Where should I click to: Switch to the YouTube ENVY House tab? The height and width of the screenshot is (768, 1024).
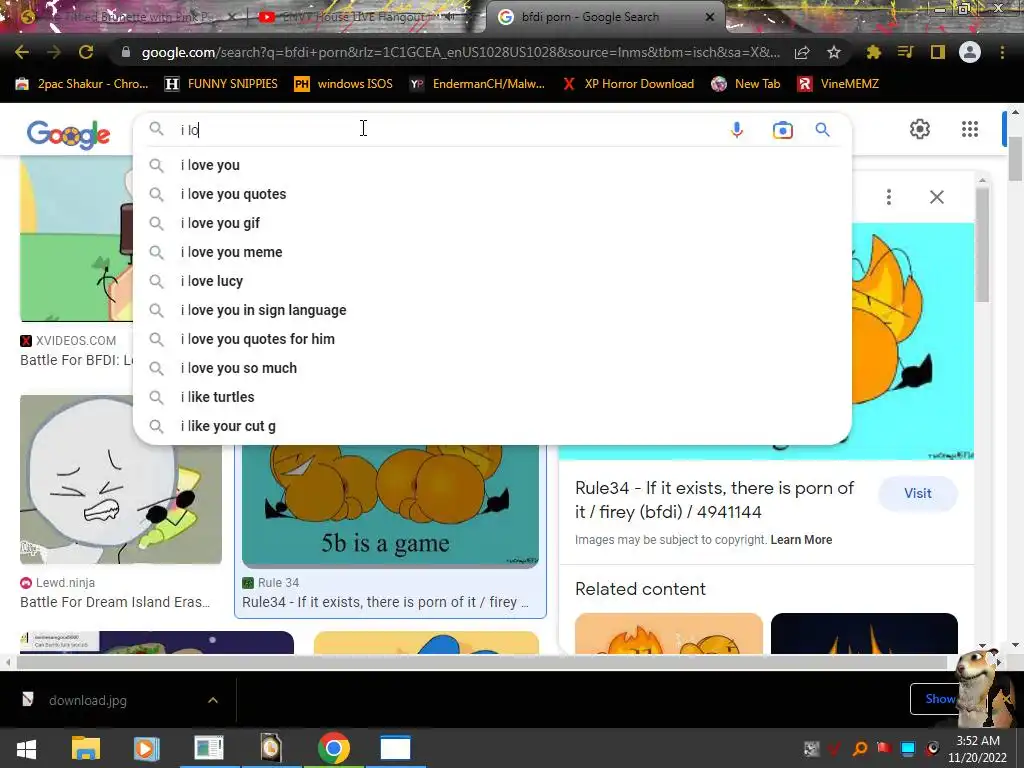[356, 17]
